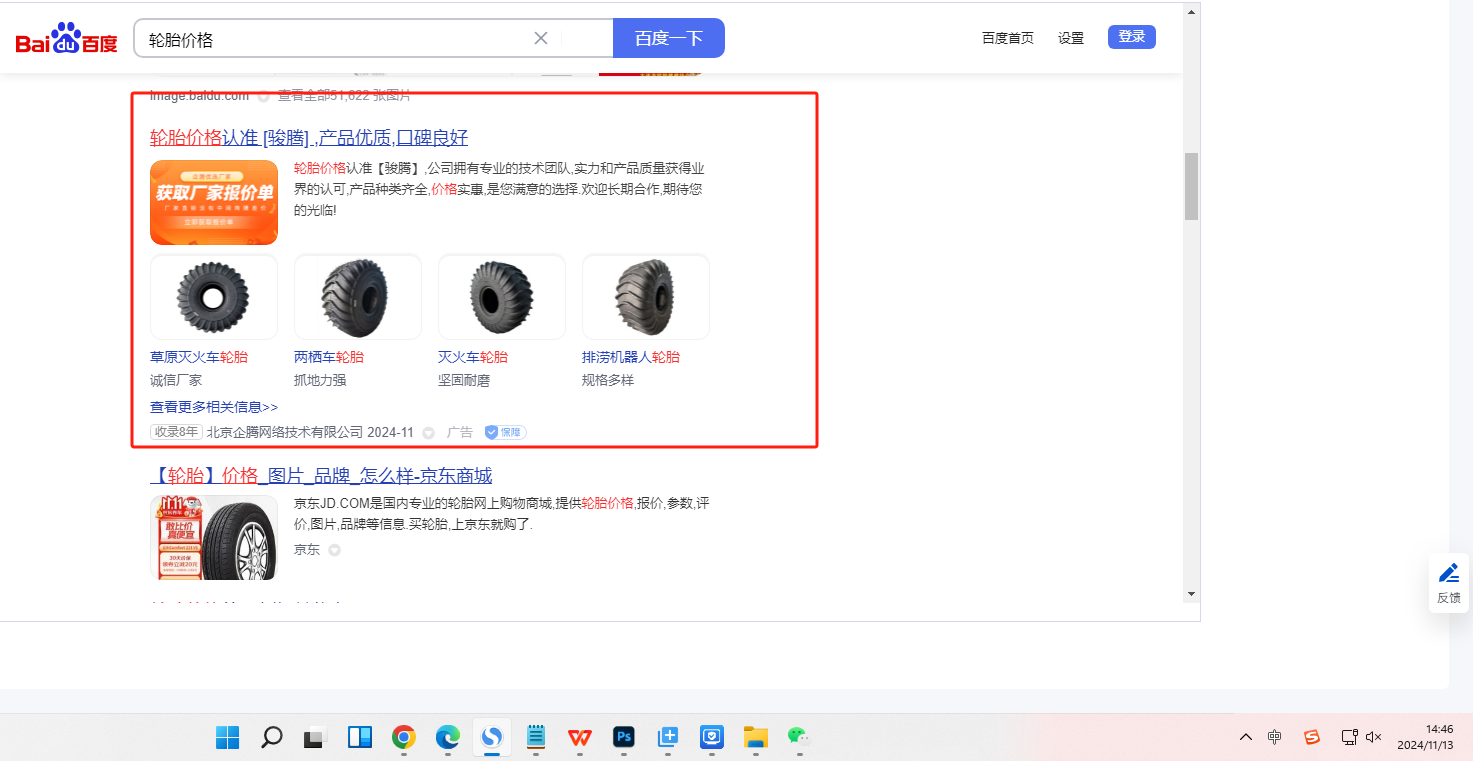Click the 广告 ad label
The height and width of the screenshot is (761, 1473).
coord(460,432)
